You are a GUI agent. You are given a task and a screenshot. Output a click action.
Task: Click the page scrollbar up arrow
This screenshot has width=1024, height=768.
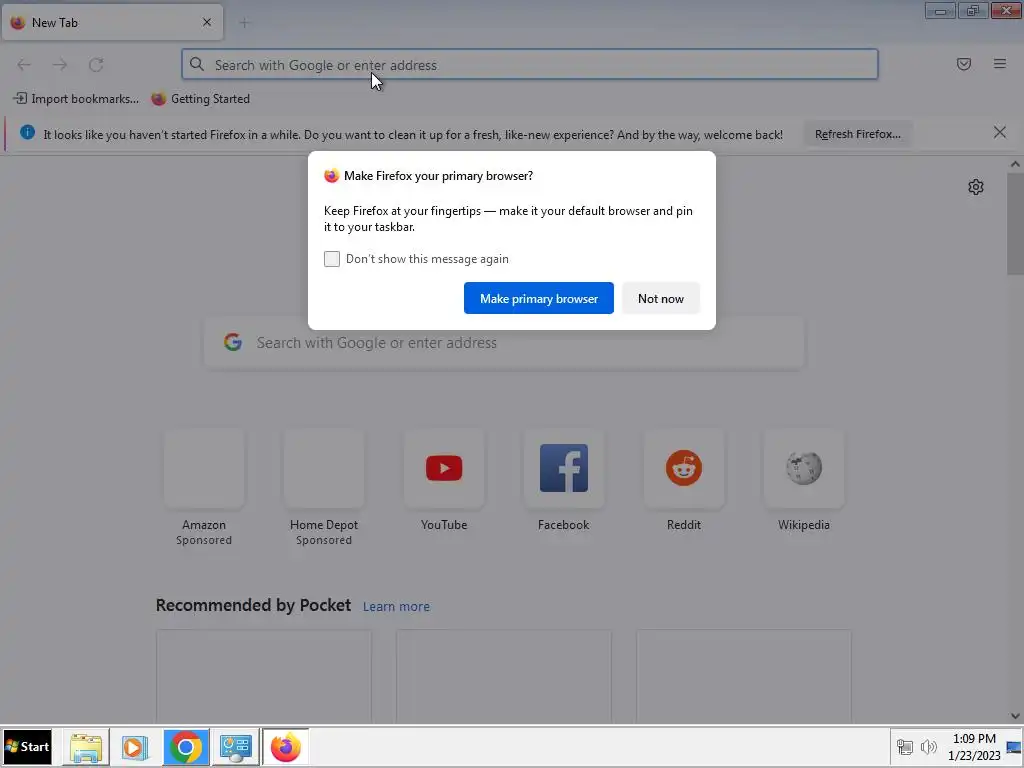[x=1015, y=165]
